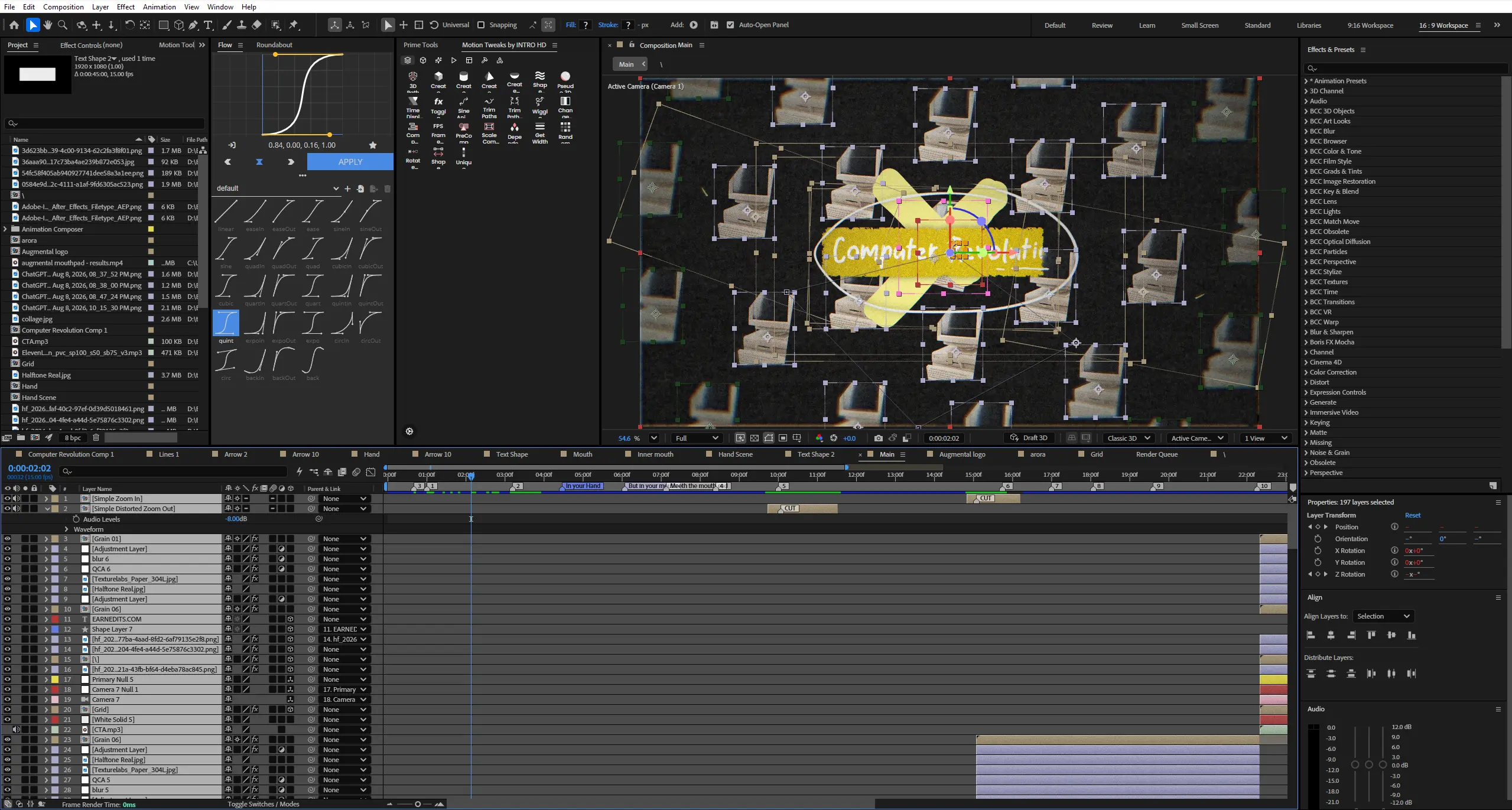Hide the Camera 7 layer
This screenshot has height=810, width=1512.
[x=7, y=700]
